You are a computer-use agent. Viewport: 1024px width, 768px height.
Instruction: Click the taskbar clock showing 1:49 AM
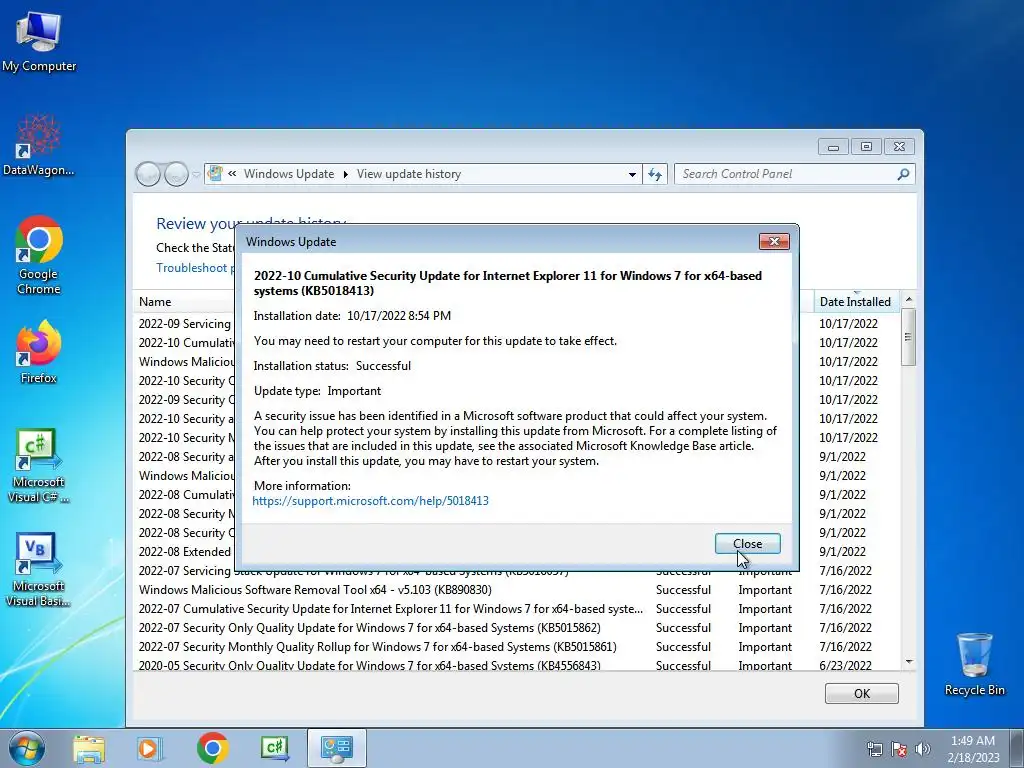(973, 748)
